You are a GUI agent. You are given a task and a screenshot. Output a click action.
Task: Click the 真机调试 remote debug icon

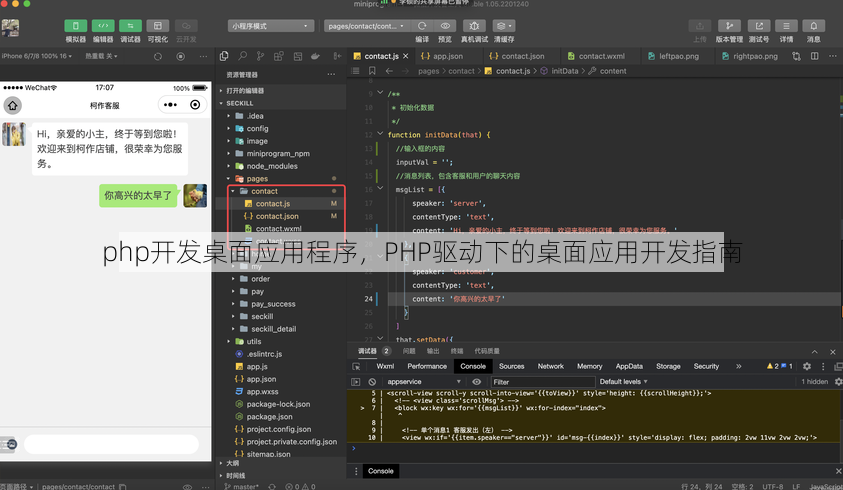pos(474,26)
